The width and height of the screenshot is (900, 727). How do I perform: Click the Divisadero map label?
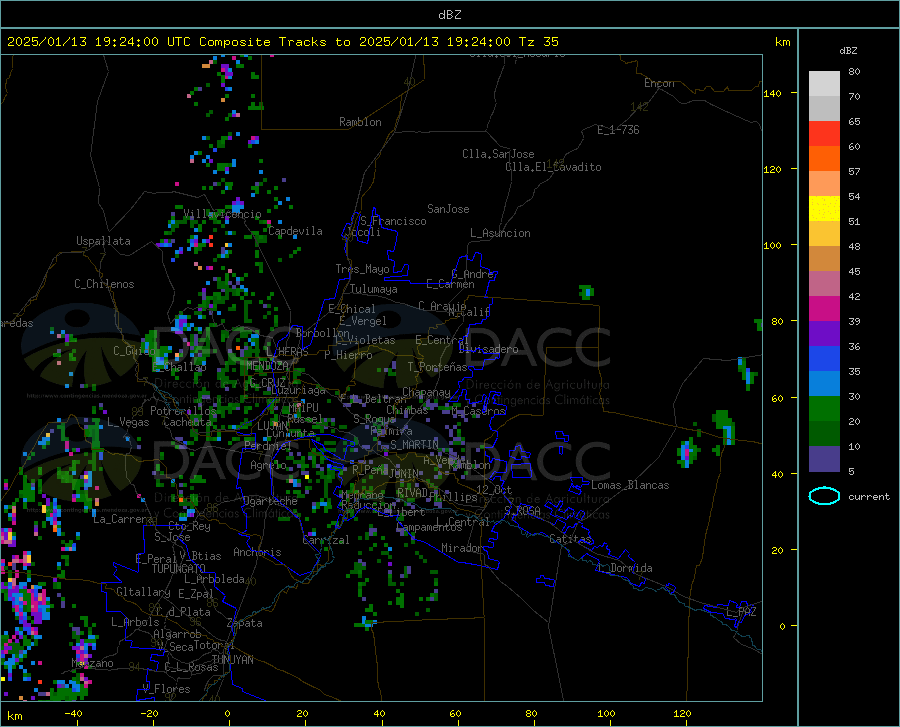click(x=488, y=349)
